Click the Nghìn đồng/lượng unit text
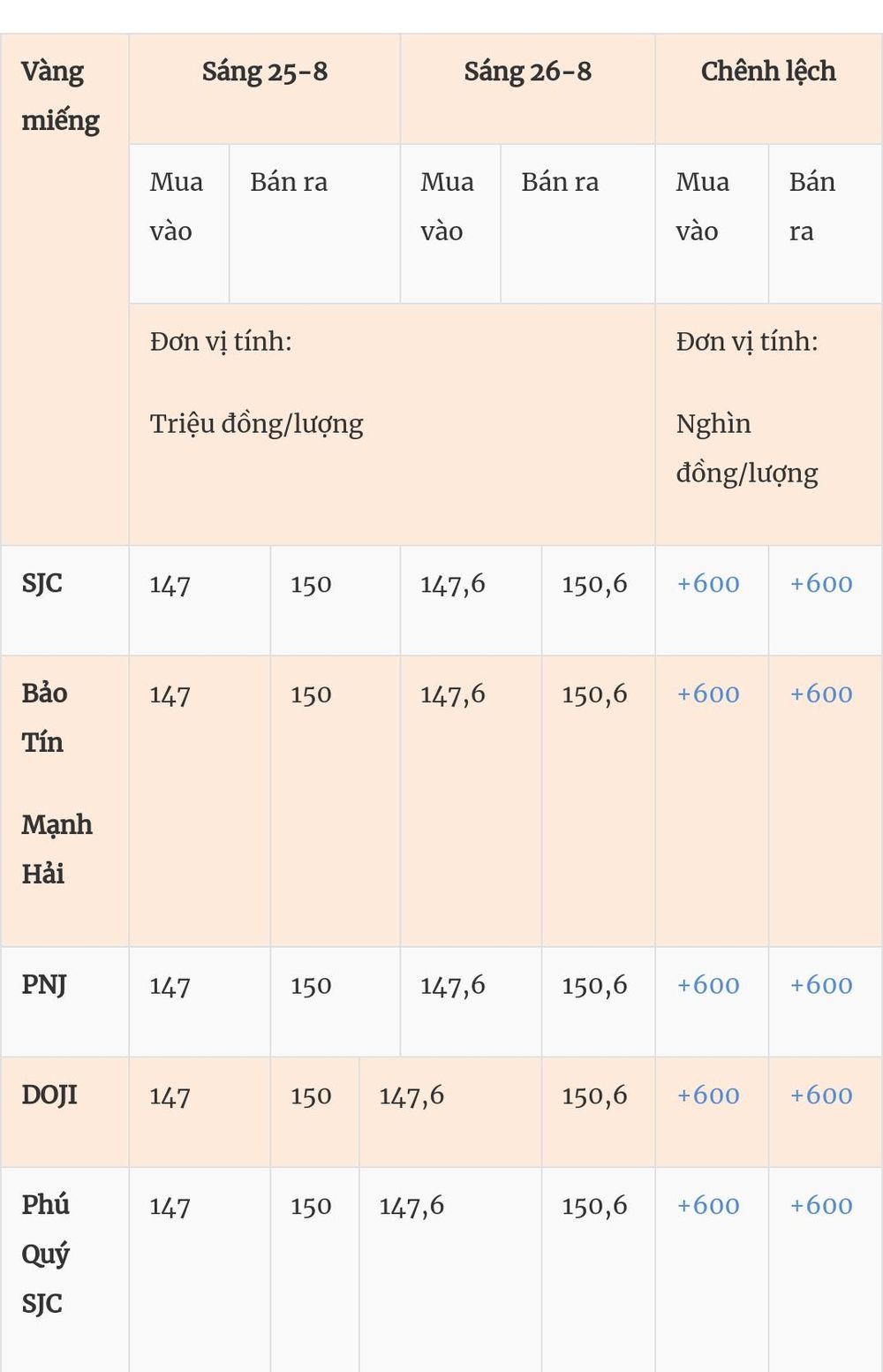The image size is (883, 1372). click(x=747, y=449)
